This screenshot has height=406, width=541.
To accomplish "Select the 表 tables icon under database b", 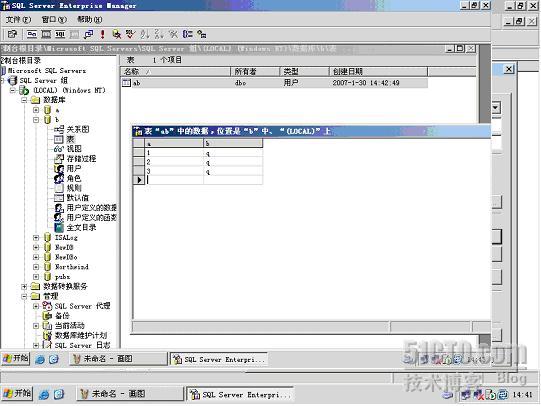I will (x=59, y=139).
